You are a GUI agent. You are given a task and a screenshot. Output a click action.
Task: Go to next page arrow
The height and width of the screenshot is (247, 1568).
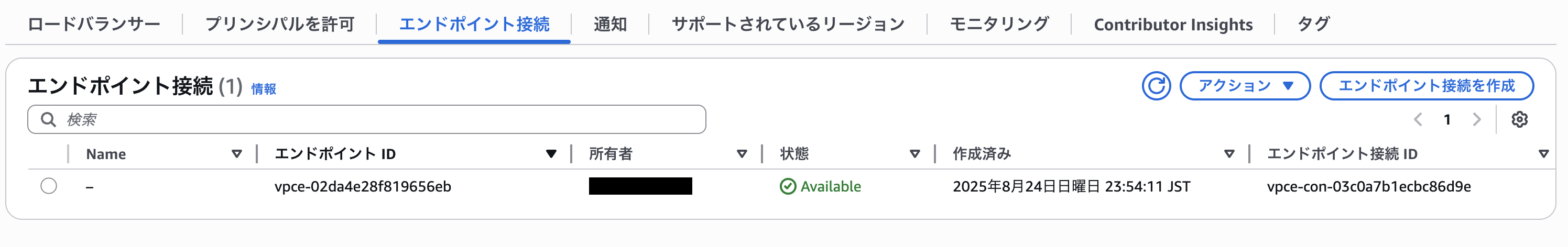pos(1476,119)
